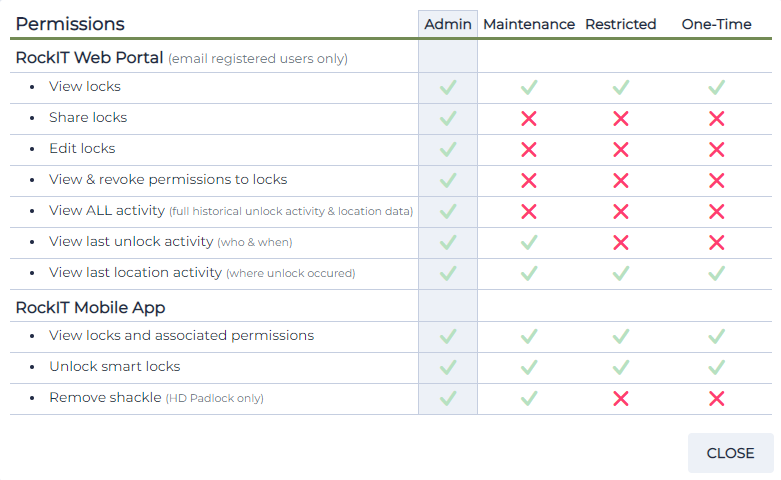Click One-Time red X for View & revoke permissions
Viewport: 781px width, 480px height.
716,180
